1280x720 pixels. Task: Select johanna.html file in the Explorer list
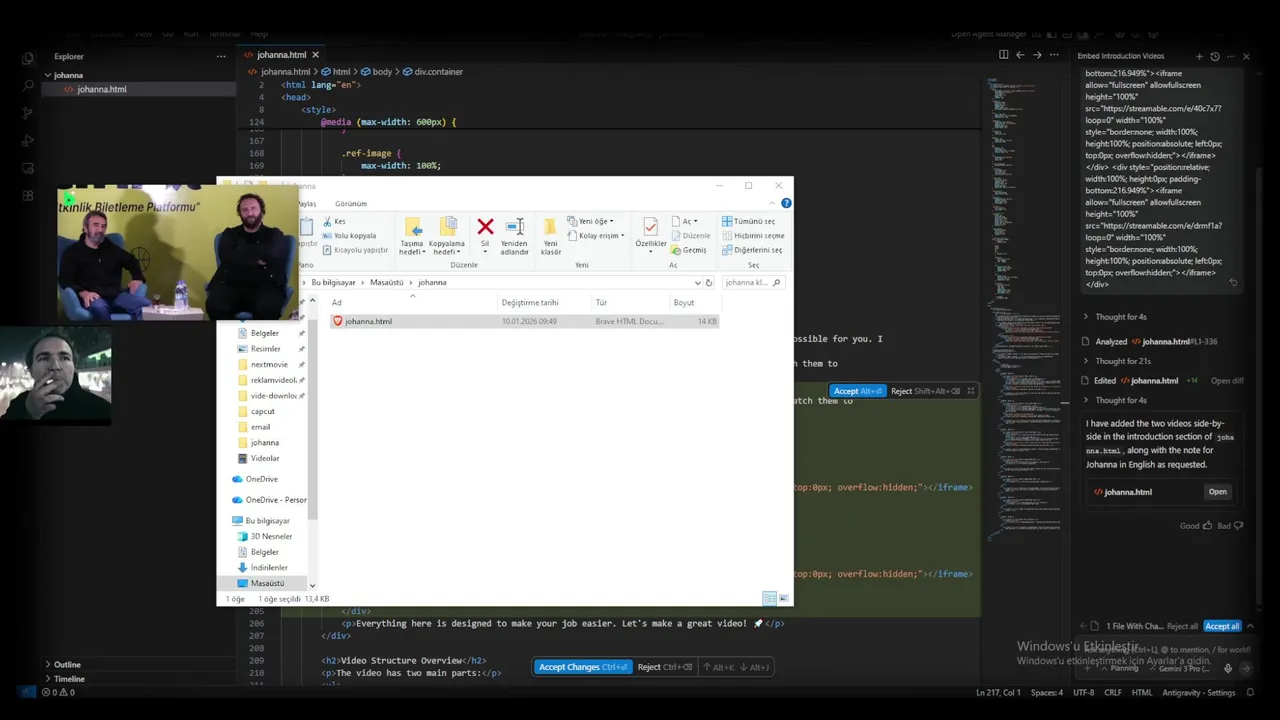coord(524,321)
